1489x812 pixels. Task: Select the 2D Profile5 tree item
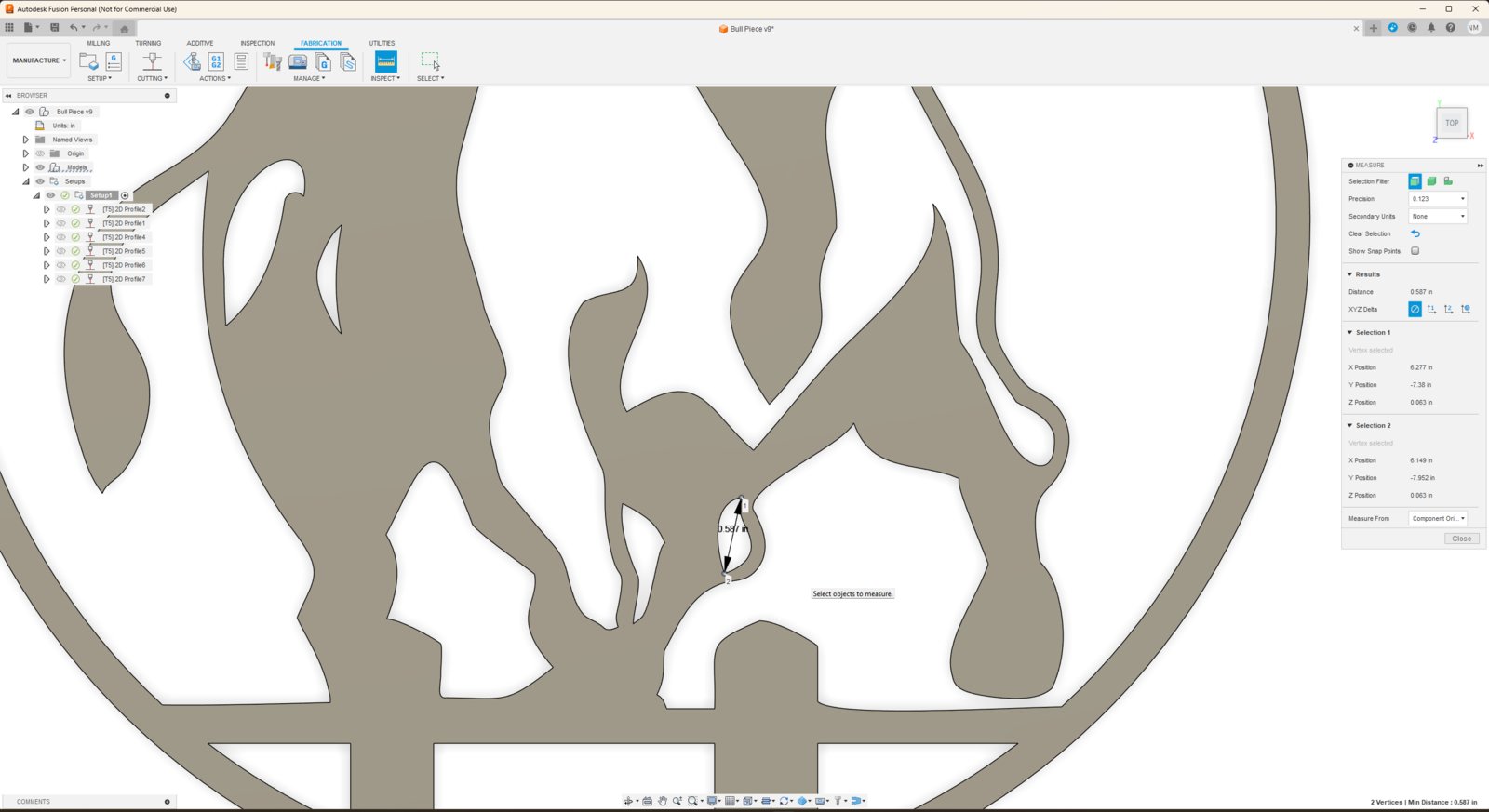tap(124, 251)
